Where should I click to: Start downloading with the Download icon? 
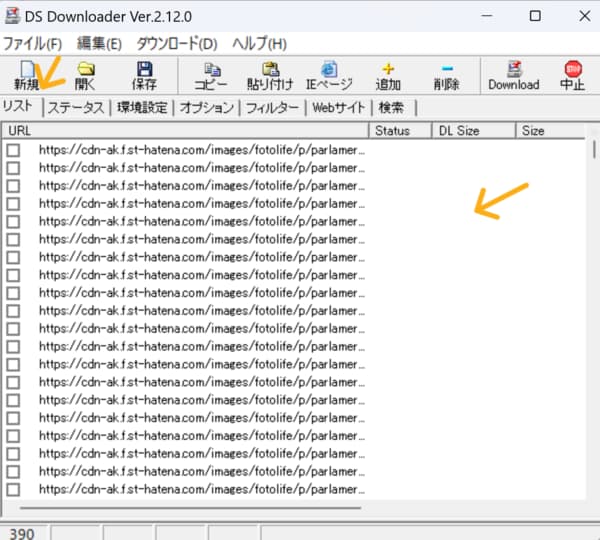[x=513, y=74]
